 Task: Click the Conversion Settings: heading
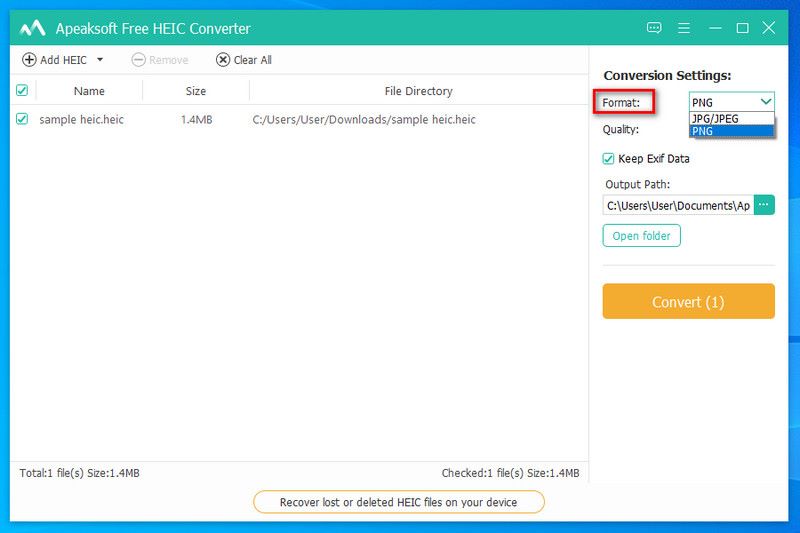coord(667,75)
